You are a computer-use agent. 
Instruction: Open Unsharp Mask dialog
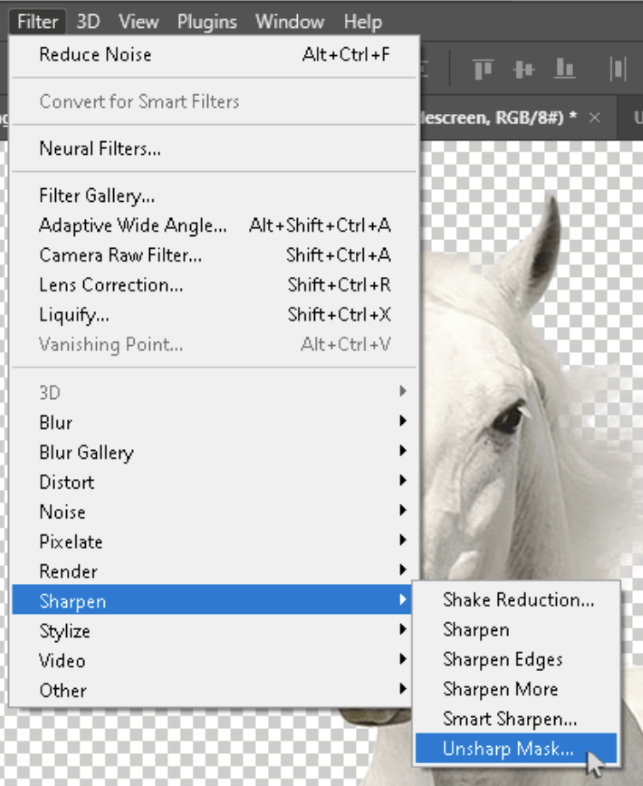[x=516, y=748]
